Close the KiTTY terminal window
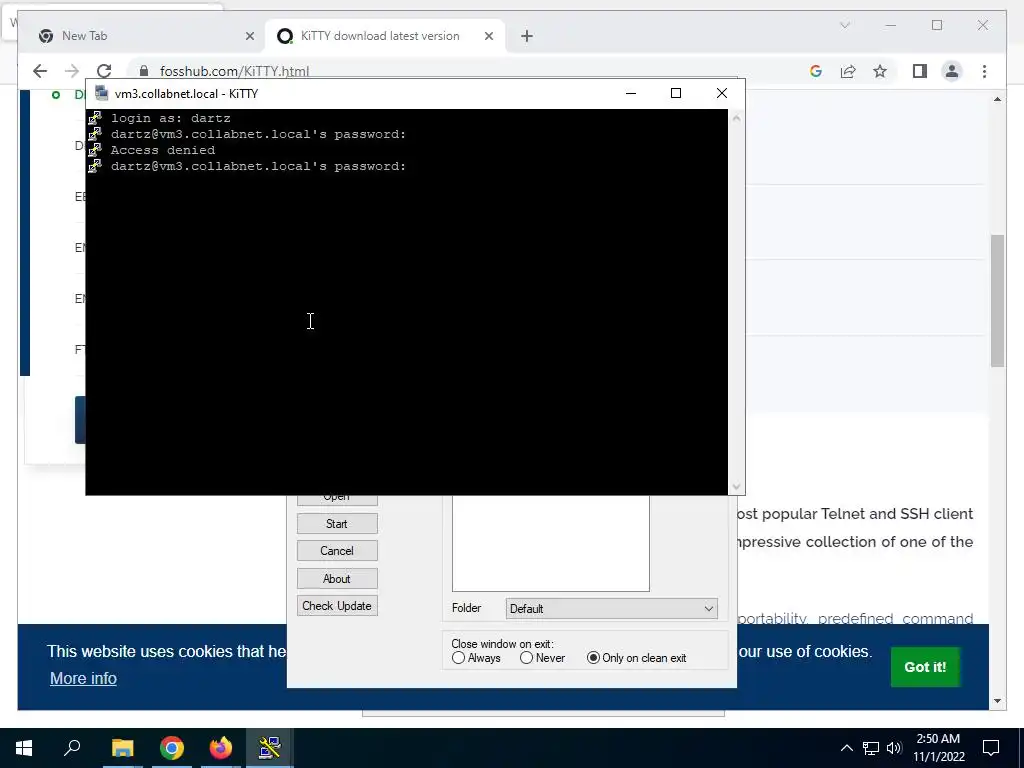Screen dimensions: 1024x768 pos(722,93)
